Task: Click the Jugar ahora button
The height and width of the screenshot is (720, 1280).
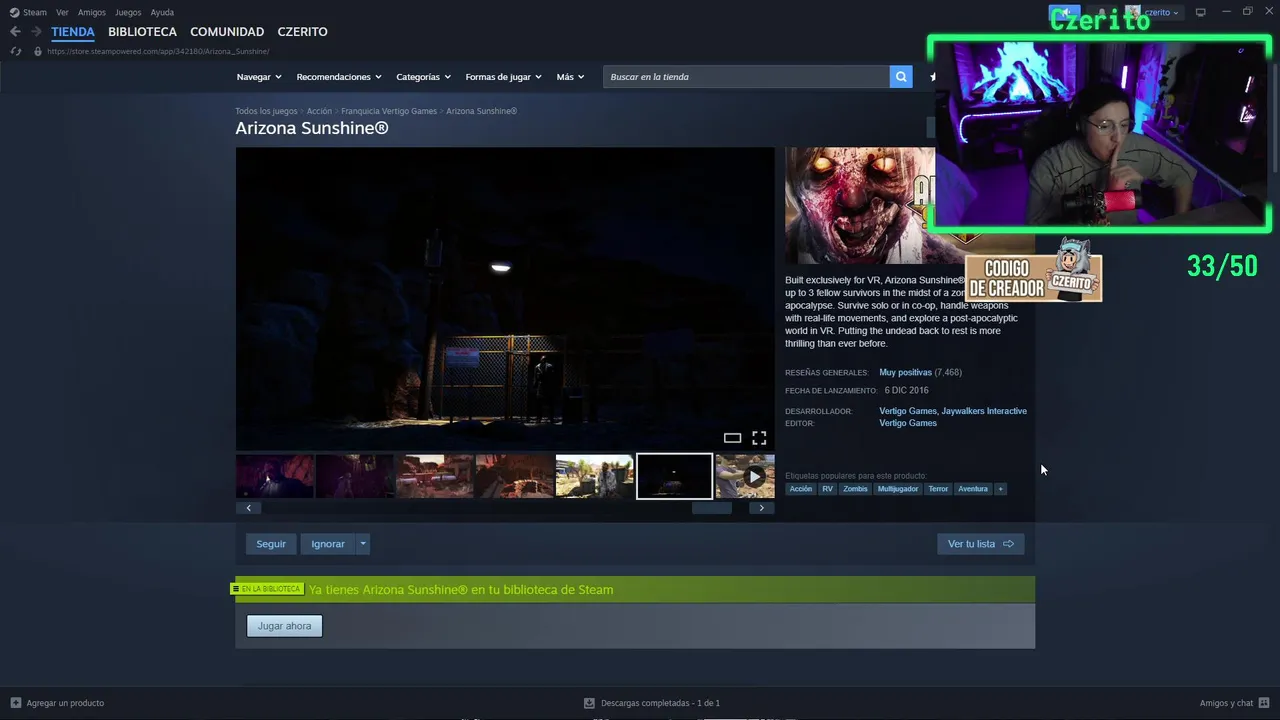Action: (x=285, y=626)
